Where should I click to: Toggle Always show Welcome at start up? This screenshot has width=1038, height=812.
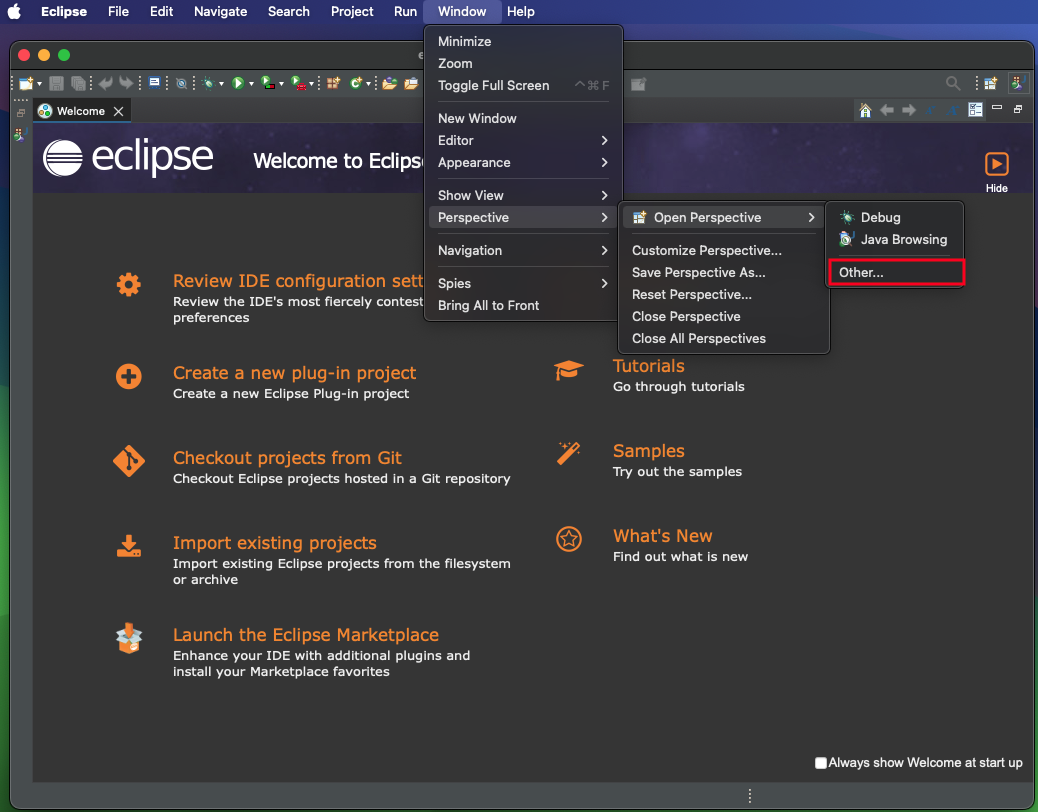[x=821, y=762]
